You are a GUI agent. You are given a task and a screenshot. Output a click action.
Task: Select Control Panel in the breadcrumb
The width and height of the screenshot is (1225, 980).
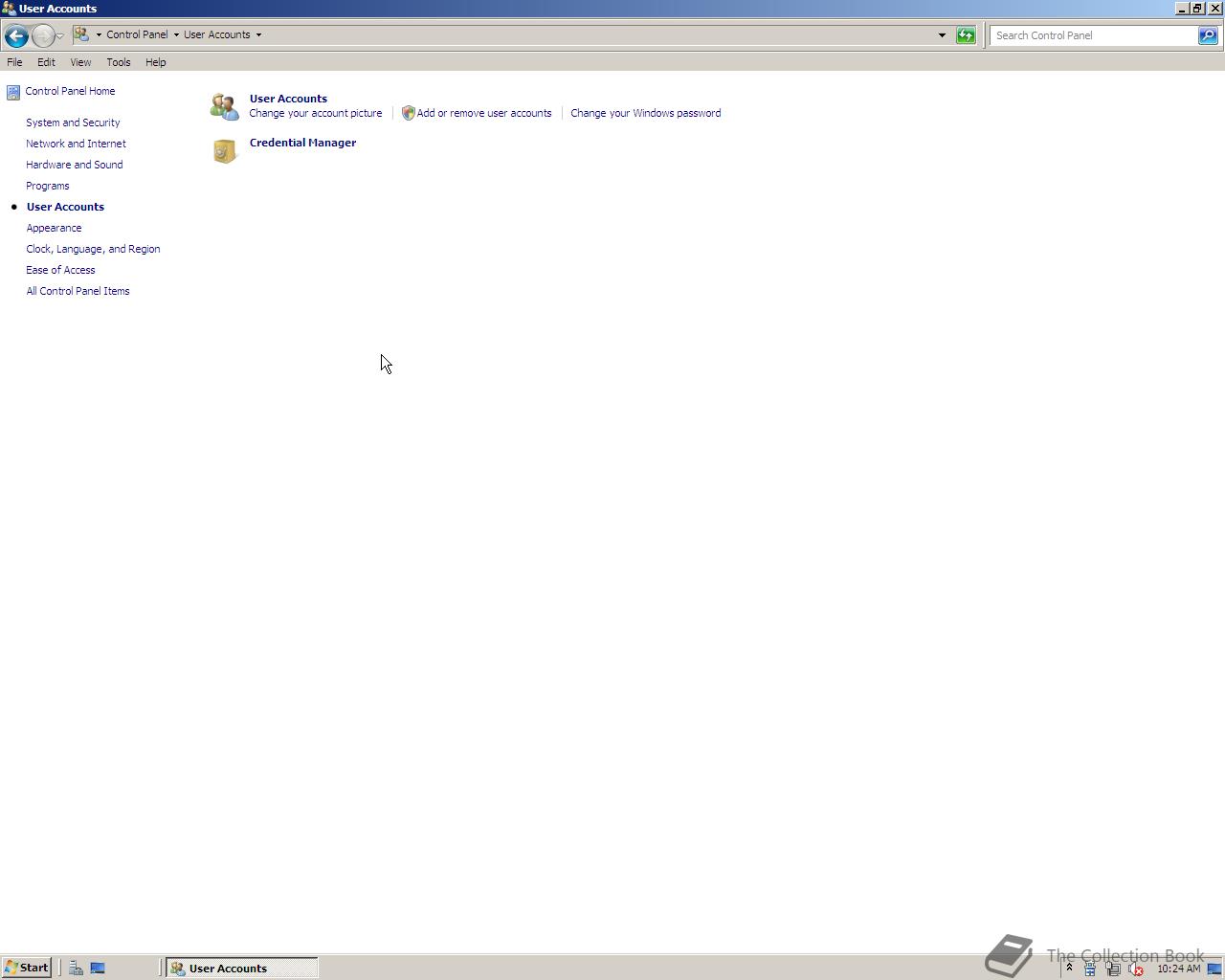point(137,34)
